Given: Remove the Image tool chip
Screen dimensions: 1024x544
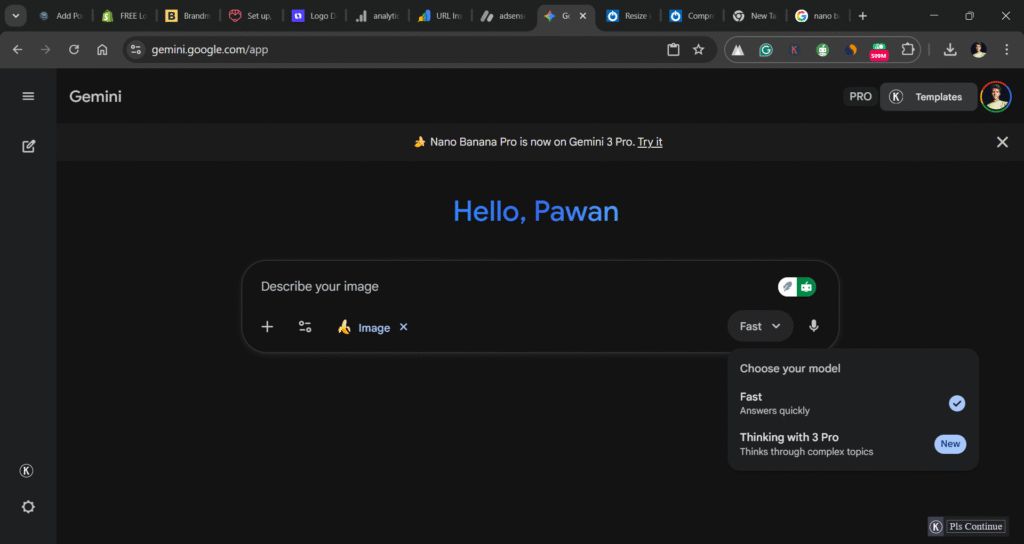Looking at the screenshot, I should (x=404, y=327).
